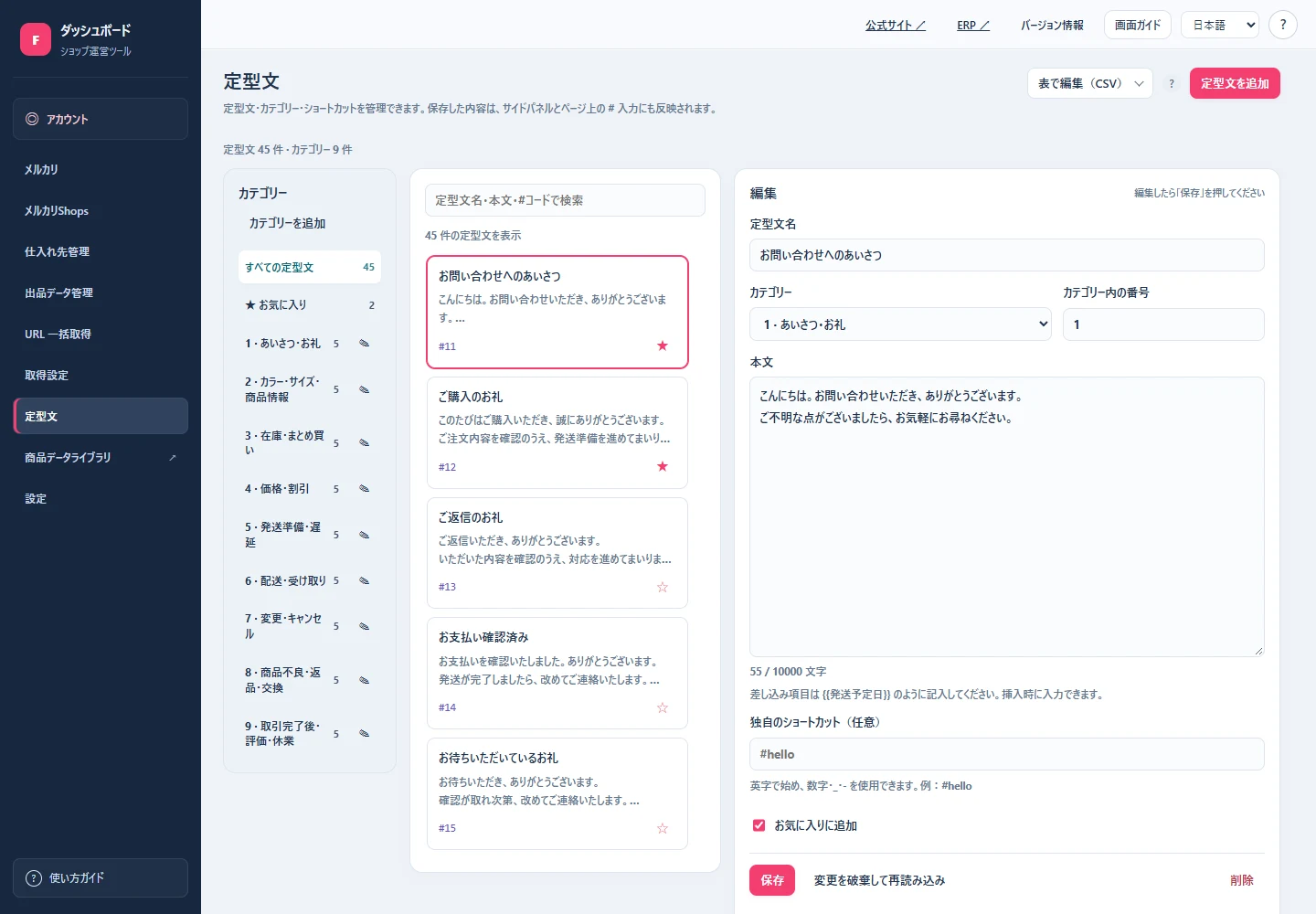Click 変更を破棄して再読み込み
The width and height of the screenshot is (1316, 914).
click(x=879, y=880)
